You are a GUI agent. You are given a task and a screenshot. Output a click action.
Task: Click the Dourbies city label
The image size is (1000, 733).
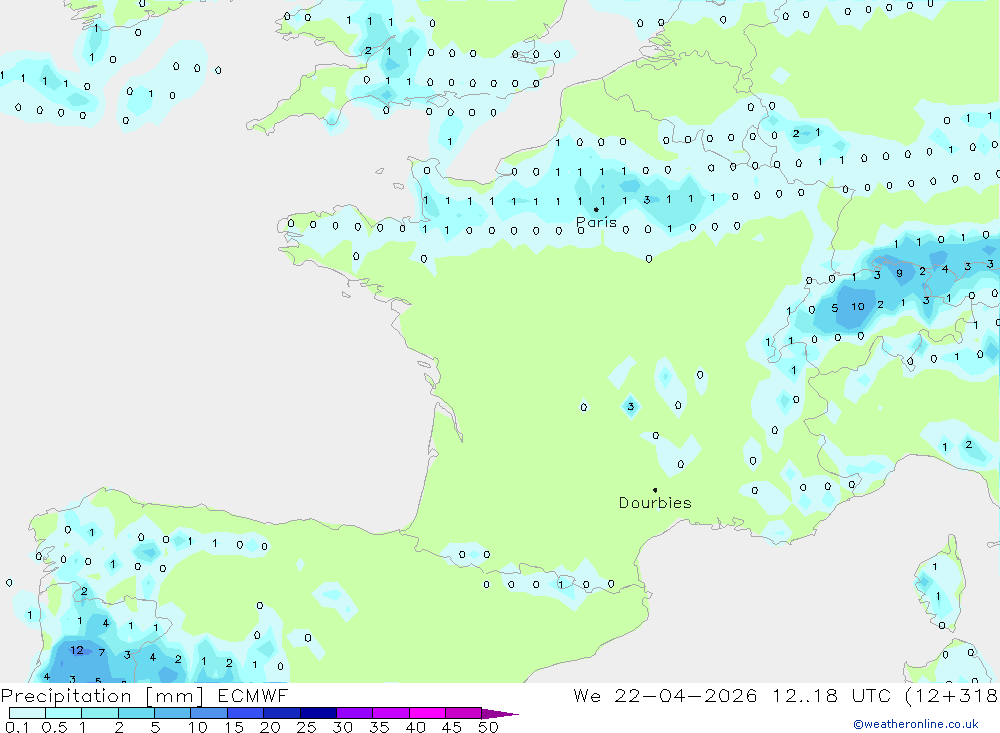655,503
